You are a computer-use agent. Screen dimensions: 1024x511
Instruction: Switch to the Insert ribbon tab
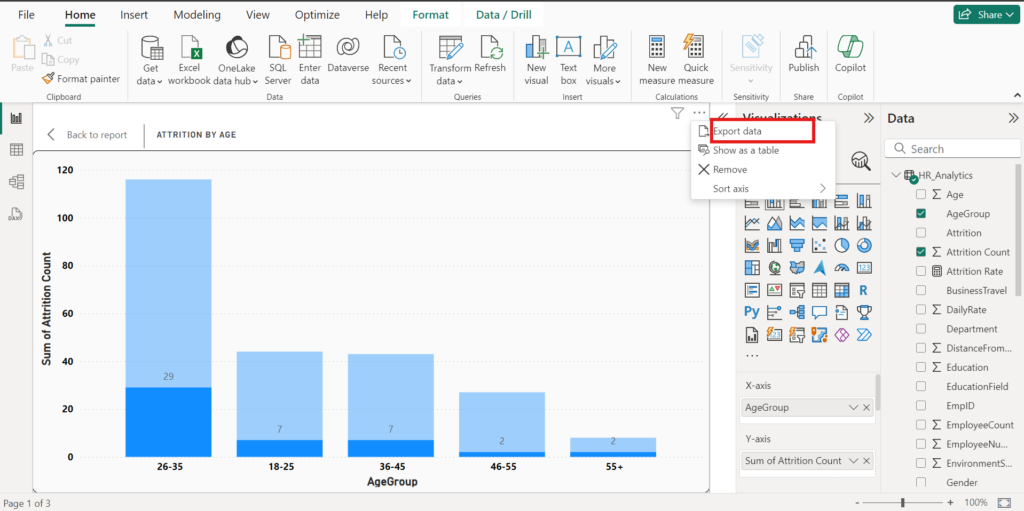[x=134, y=14]
